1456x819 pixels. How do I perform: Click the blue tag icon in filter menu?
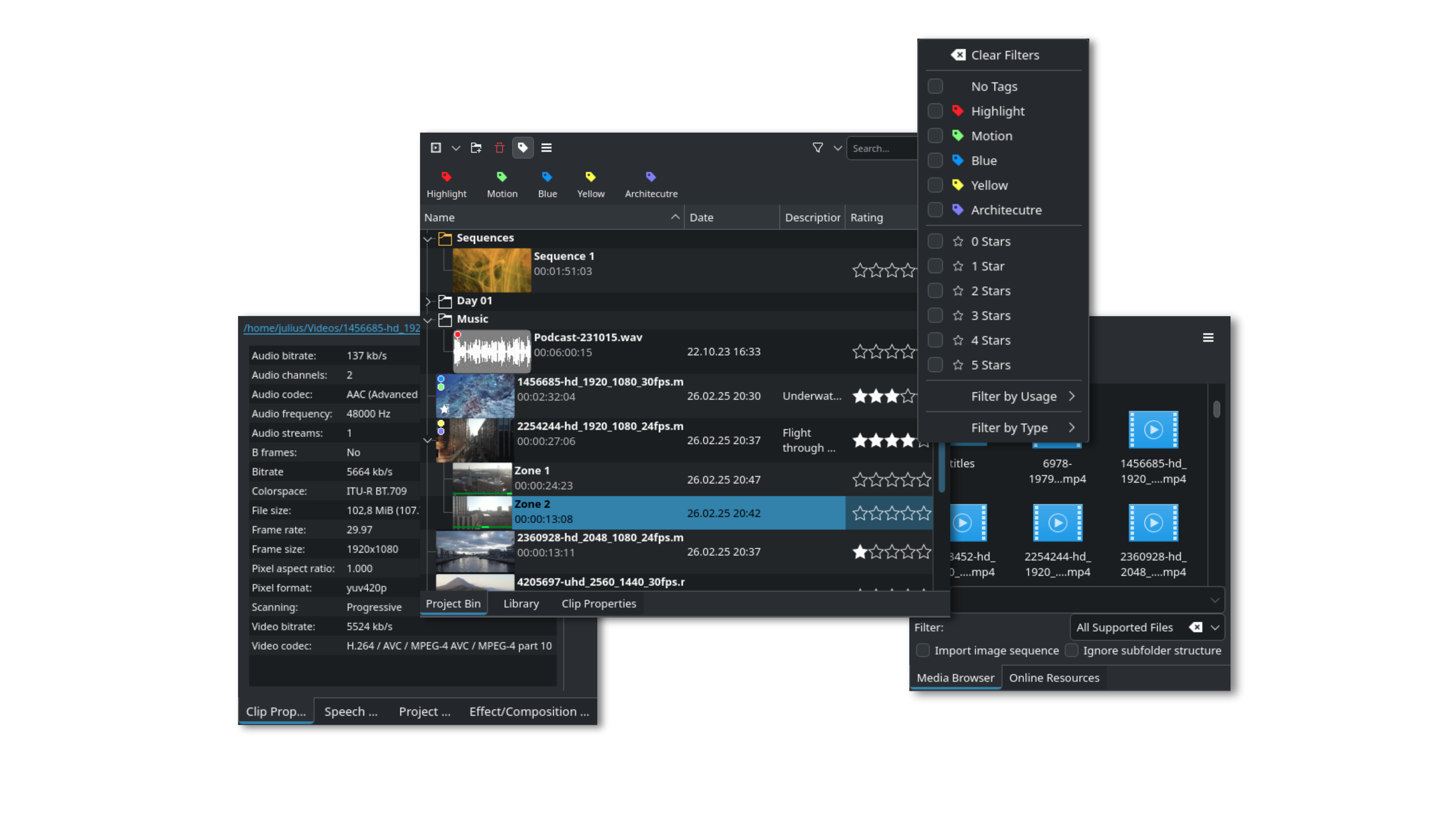957,160
